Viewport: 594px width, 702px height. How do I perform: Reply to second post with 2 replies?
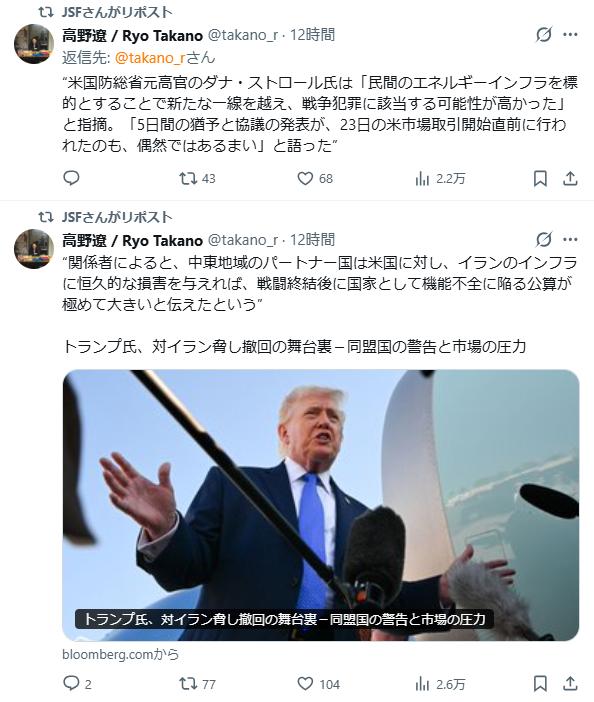77,684
